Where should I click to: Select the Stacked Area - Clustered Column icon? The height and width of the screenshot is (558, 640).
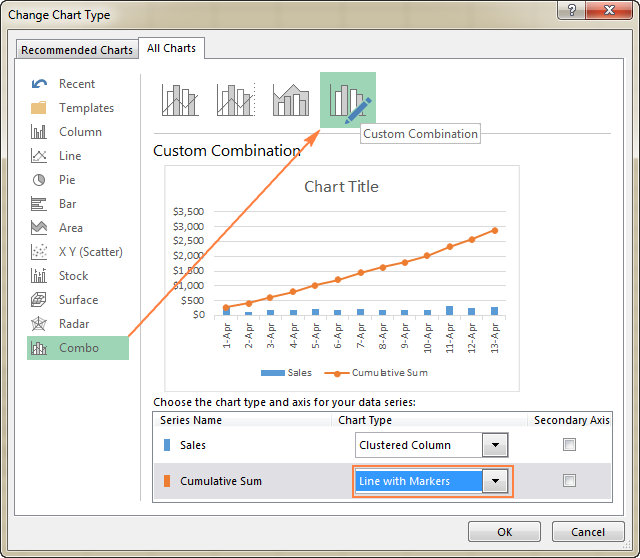[291, 100]
